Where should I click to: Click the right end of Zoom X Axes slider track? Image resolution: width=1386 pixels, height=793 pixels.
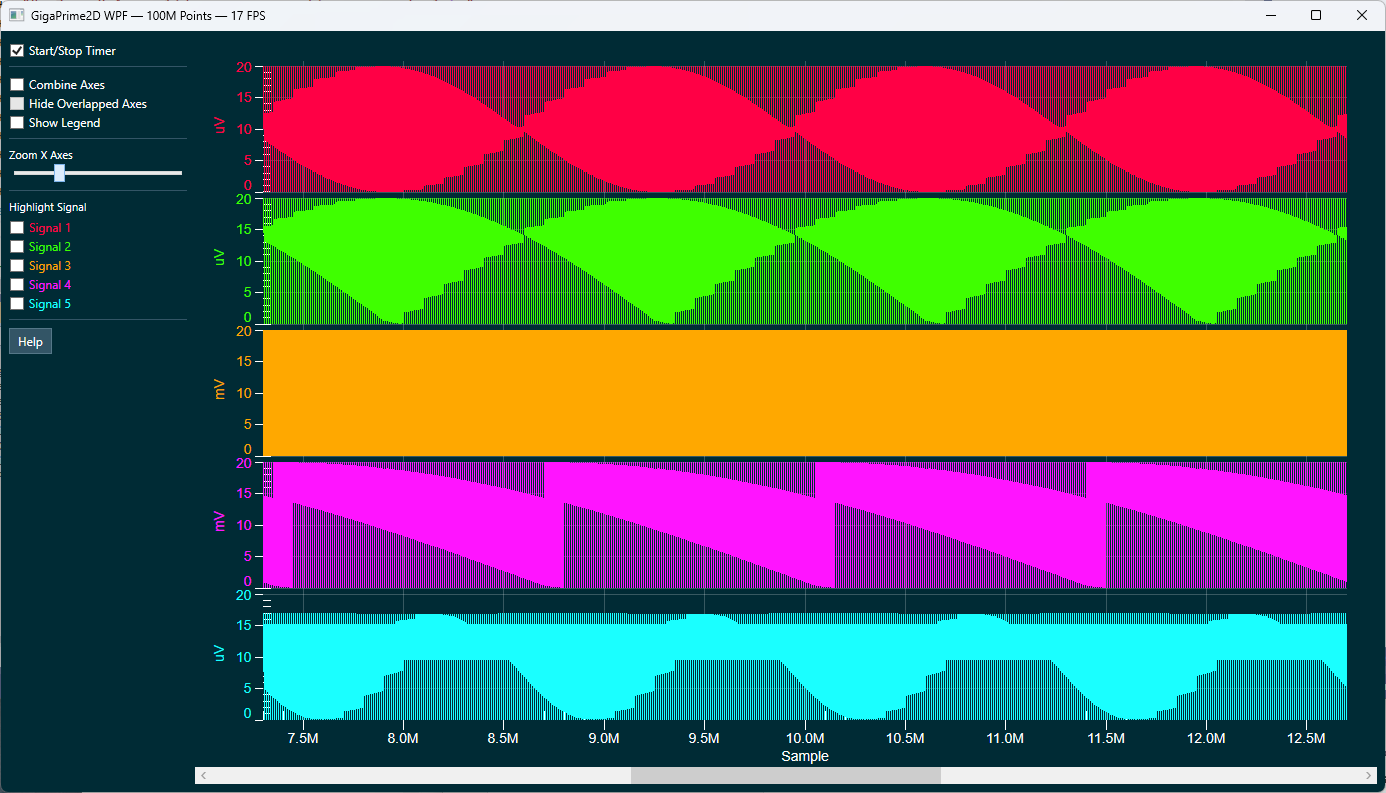click(180, 173)
